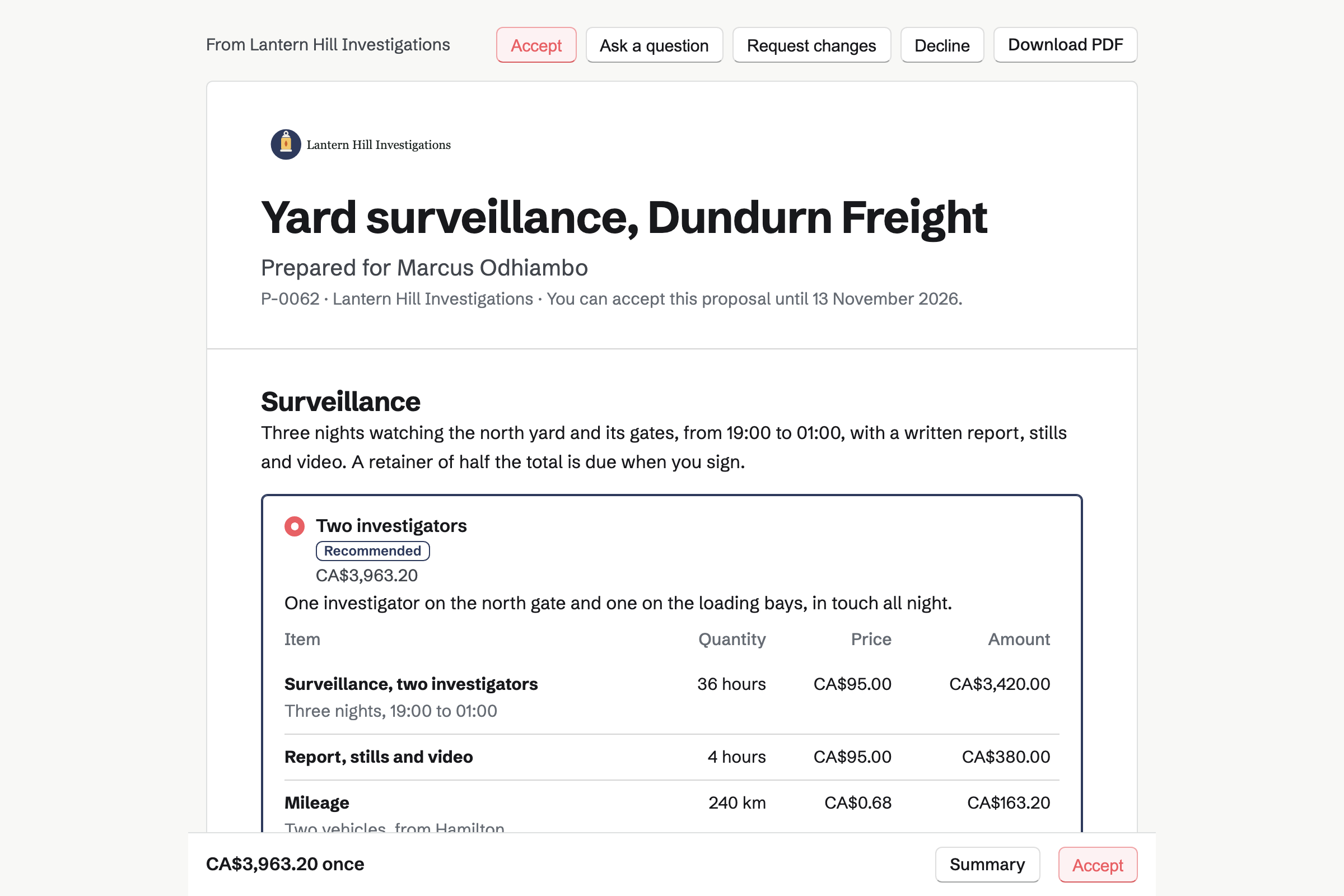Click the Lantern Hill lantern logo icon
1344x896 pixels.
pos(286,144)
